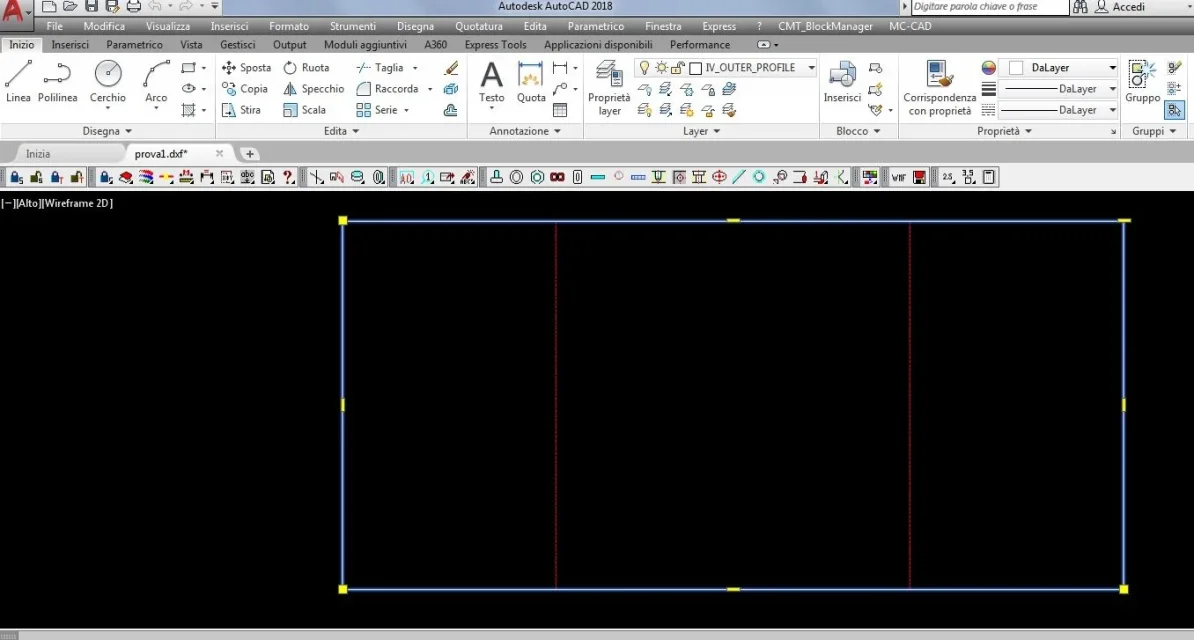Open the CMT_BlockManager menu
The height and width of the screenshot is (640, 1194).
825,26
